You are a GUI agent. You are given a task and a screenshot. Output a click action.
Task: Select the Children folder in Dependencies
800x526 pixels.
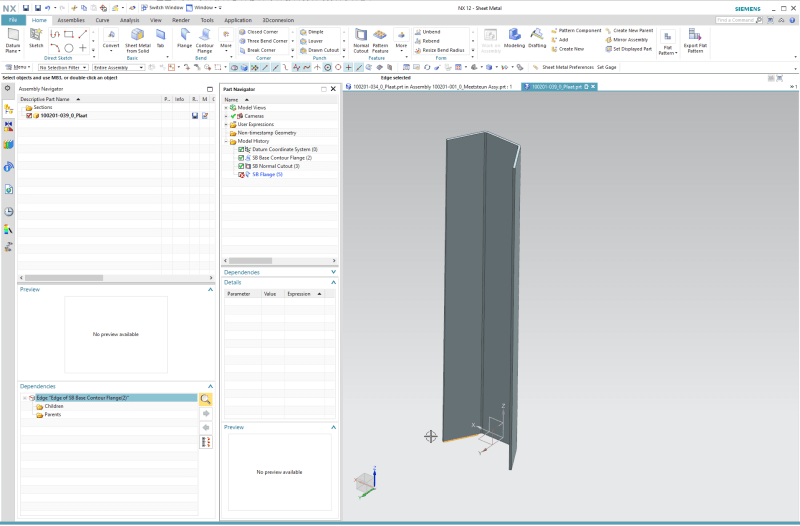pyautogui.click(x=50, y=407)
